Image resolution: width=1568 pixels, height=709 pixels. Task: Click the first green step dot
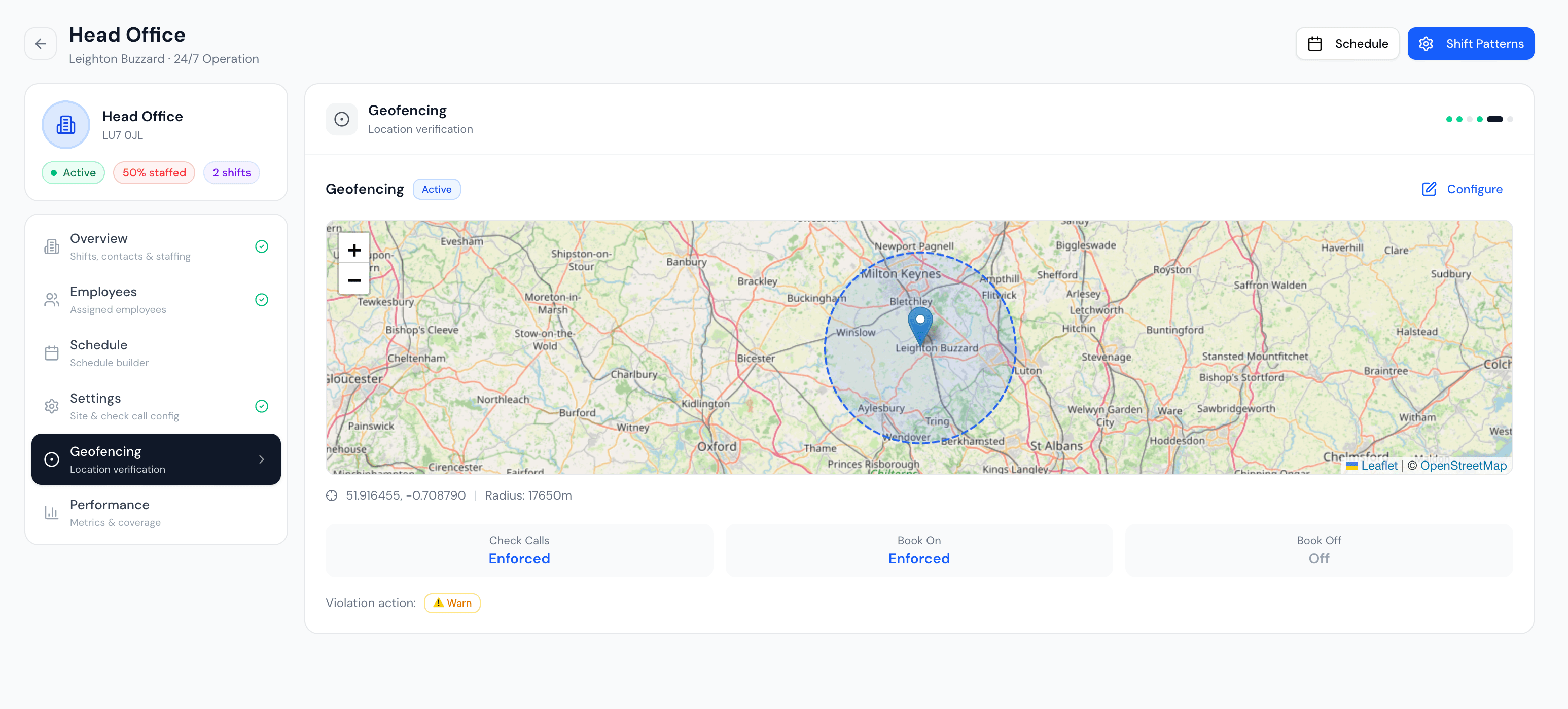click(1449, 119)
